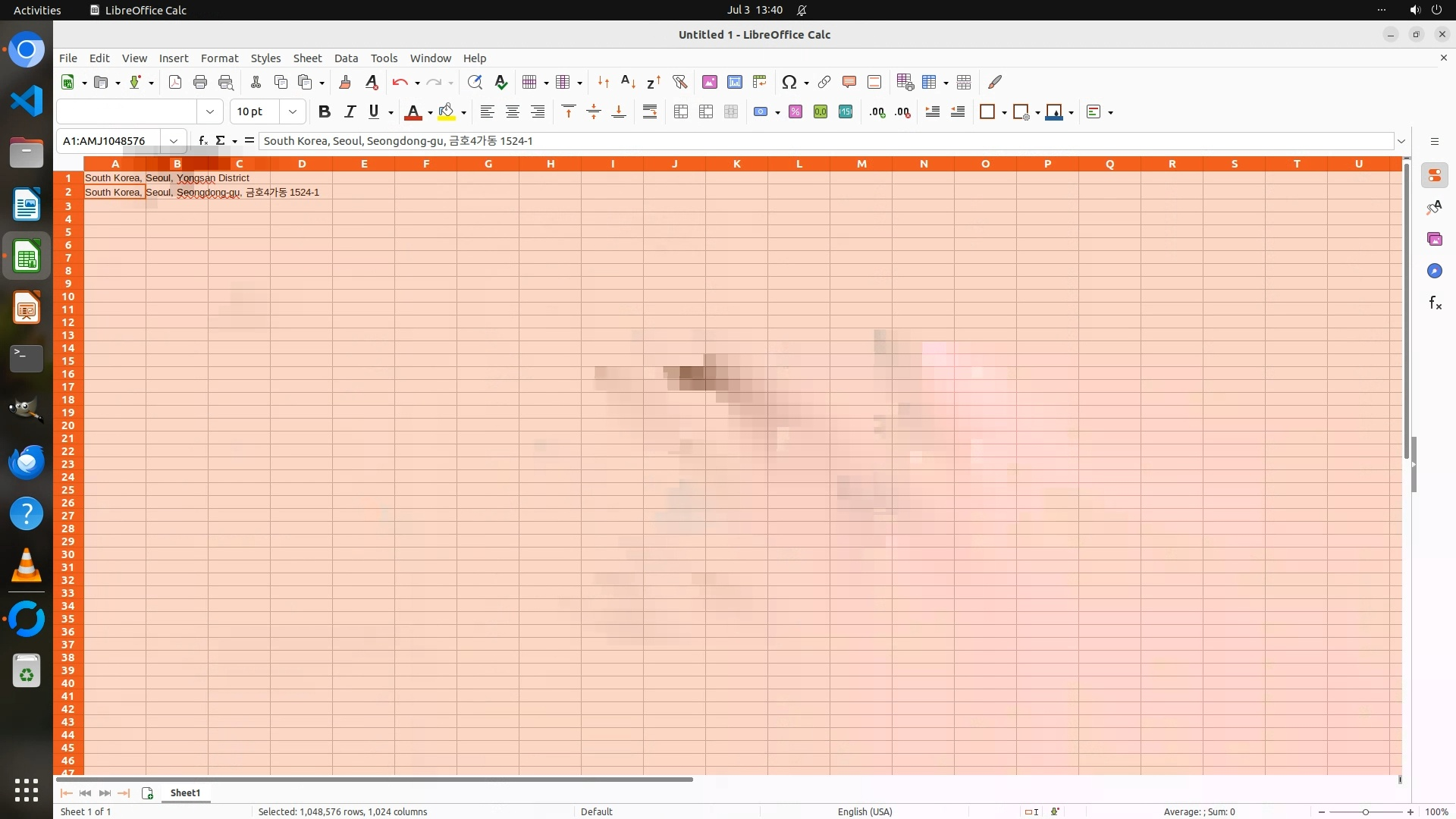The image size is (1456, 819).
Task: Open the Functions deck in the sidebar
Action: [1435, 303]
